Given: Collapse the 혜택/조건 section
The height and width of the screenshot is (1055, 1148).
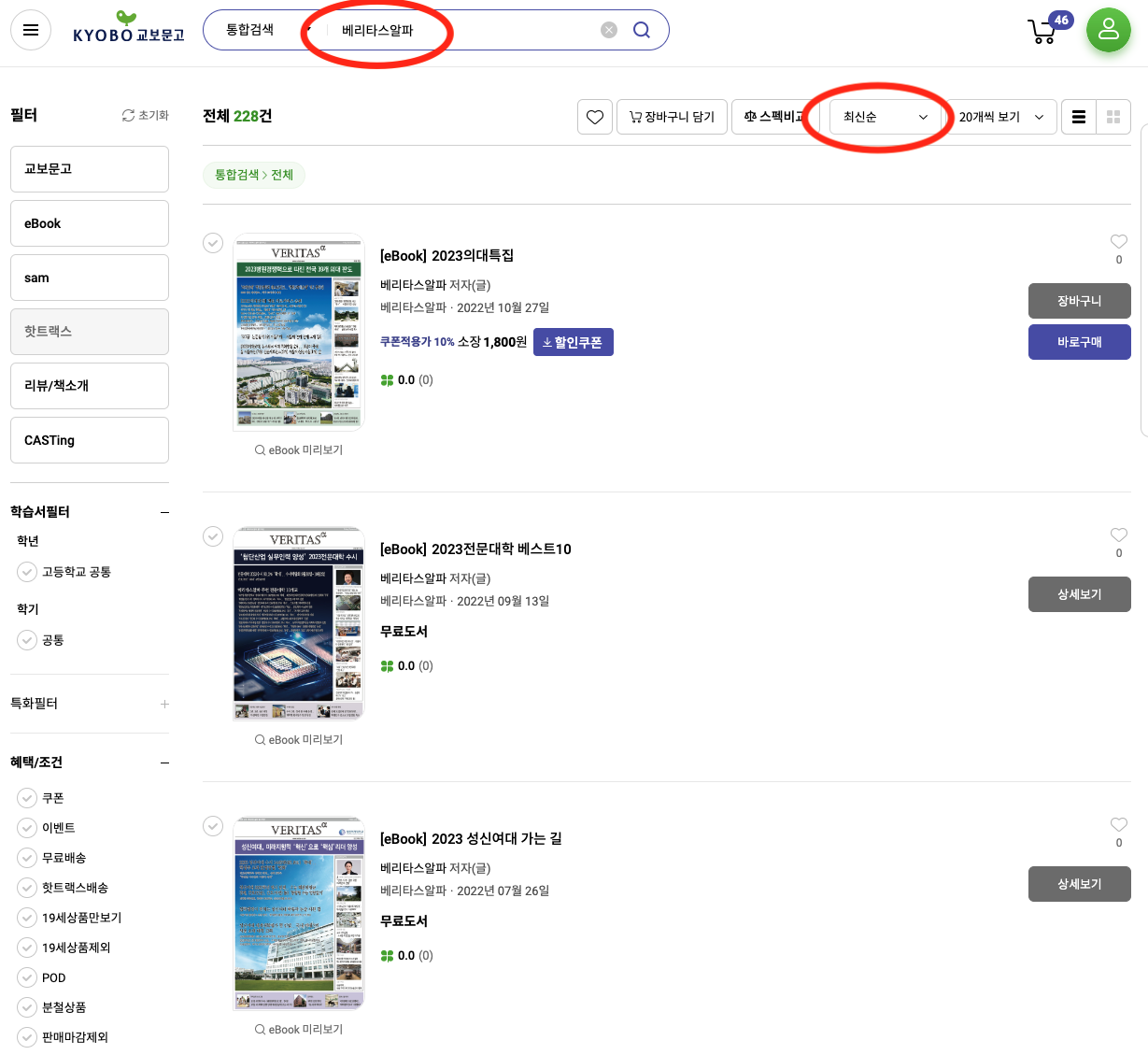Looking at the screenshot, I should [x=164, y=763].
